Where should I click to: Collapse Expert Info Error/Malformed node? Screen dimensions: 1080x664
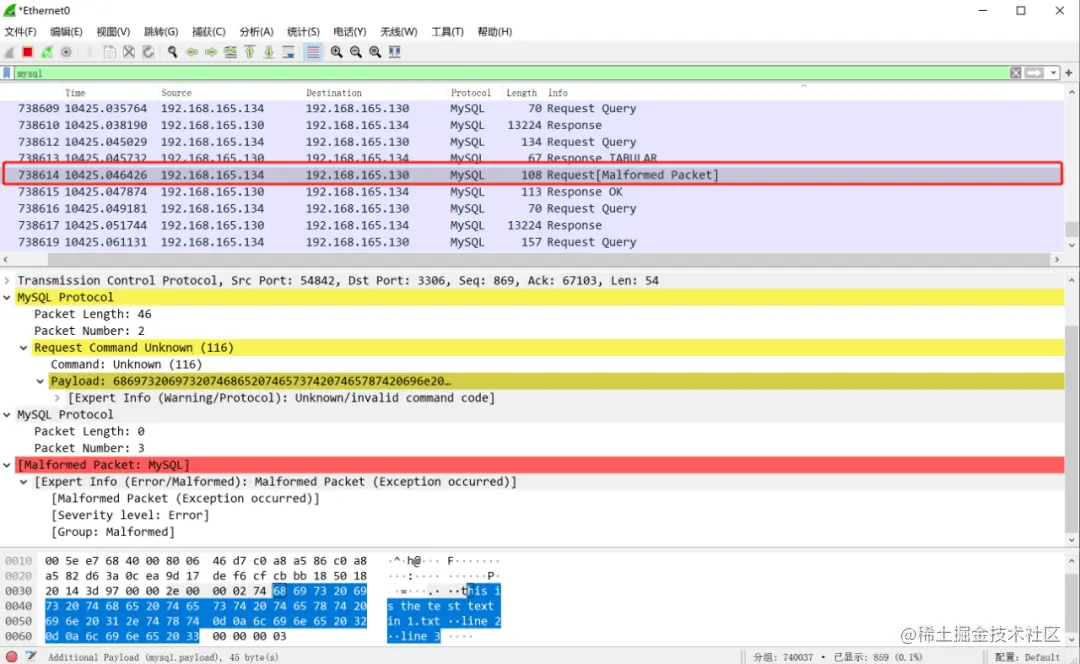tap(23, 481)
